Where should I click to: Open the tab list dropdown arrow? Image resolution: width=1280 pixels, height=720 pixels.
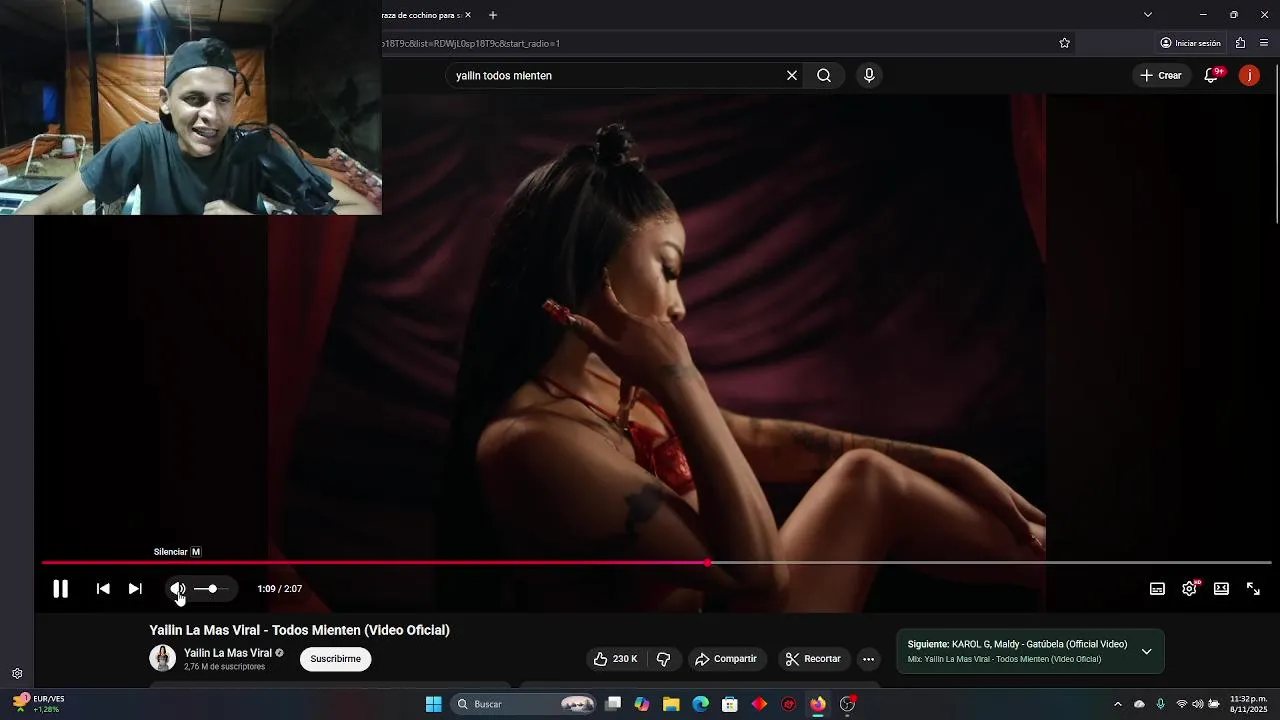coord(1147,15)
